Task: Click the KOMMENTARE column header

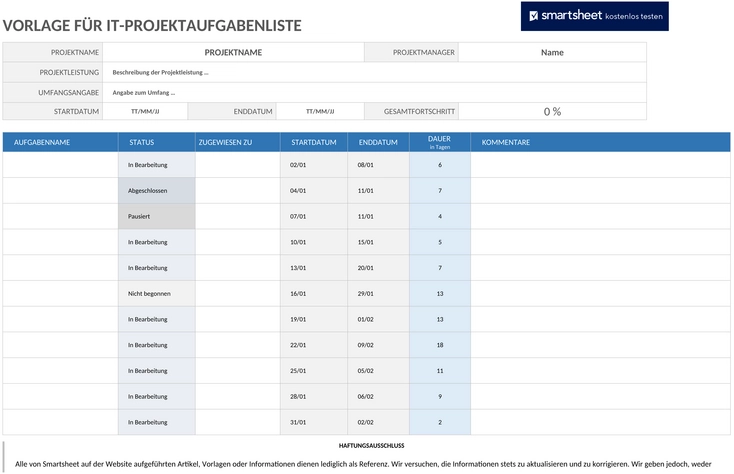Action: click(600, 142)
